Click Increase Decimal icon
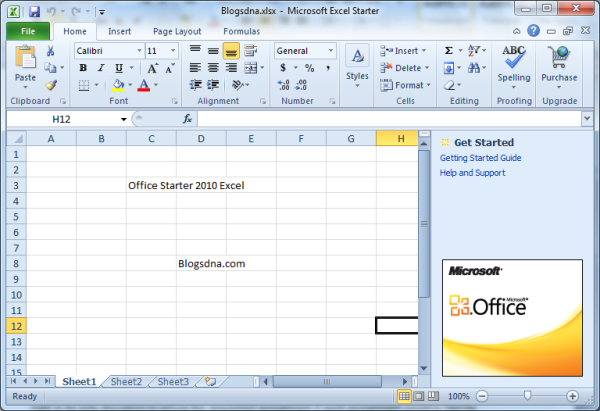Screen dimensions: 600x411 [x=284, y=85]
